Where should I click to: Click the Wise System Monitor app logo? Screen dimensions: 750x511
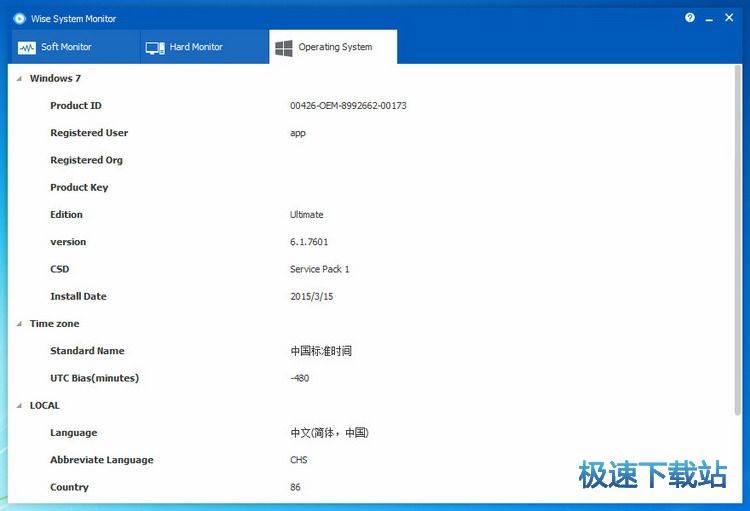coord(18,18)
